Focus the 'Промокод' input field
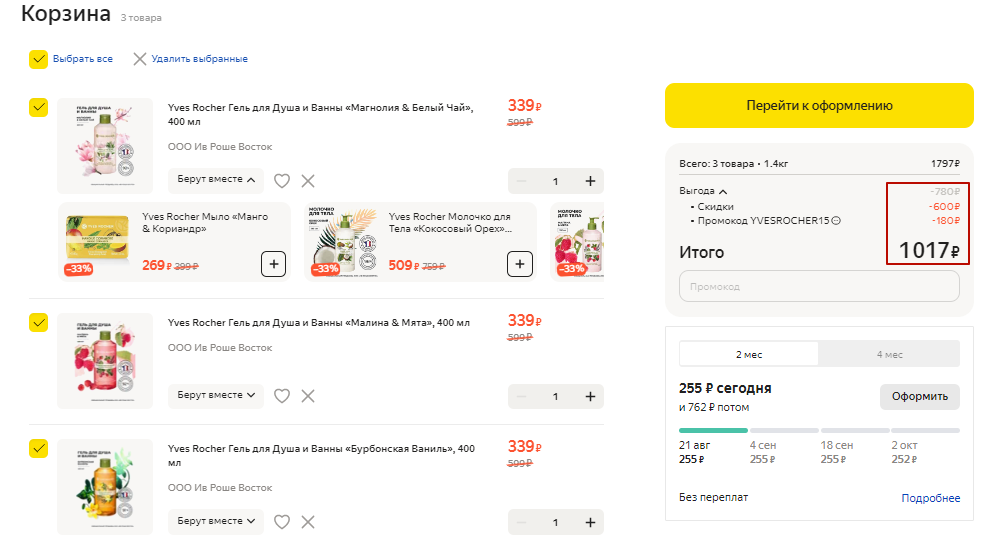Image resolution: width=995 pixels, height=541 pixels. pos(819,287)
